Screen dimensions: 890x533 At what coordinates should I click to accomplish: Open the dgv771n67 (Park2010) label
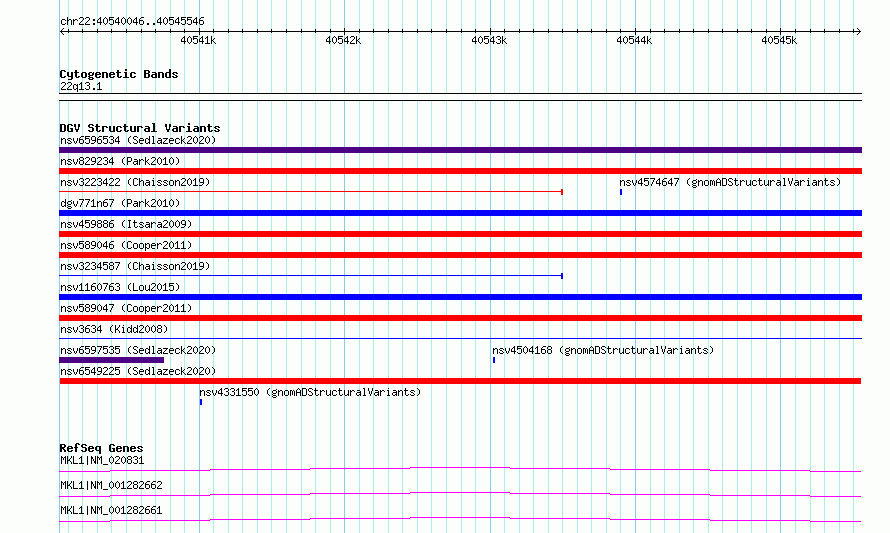pos(120,203)
